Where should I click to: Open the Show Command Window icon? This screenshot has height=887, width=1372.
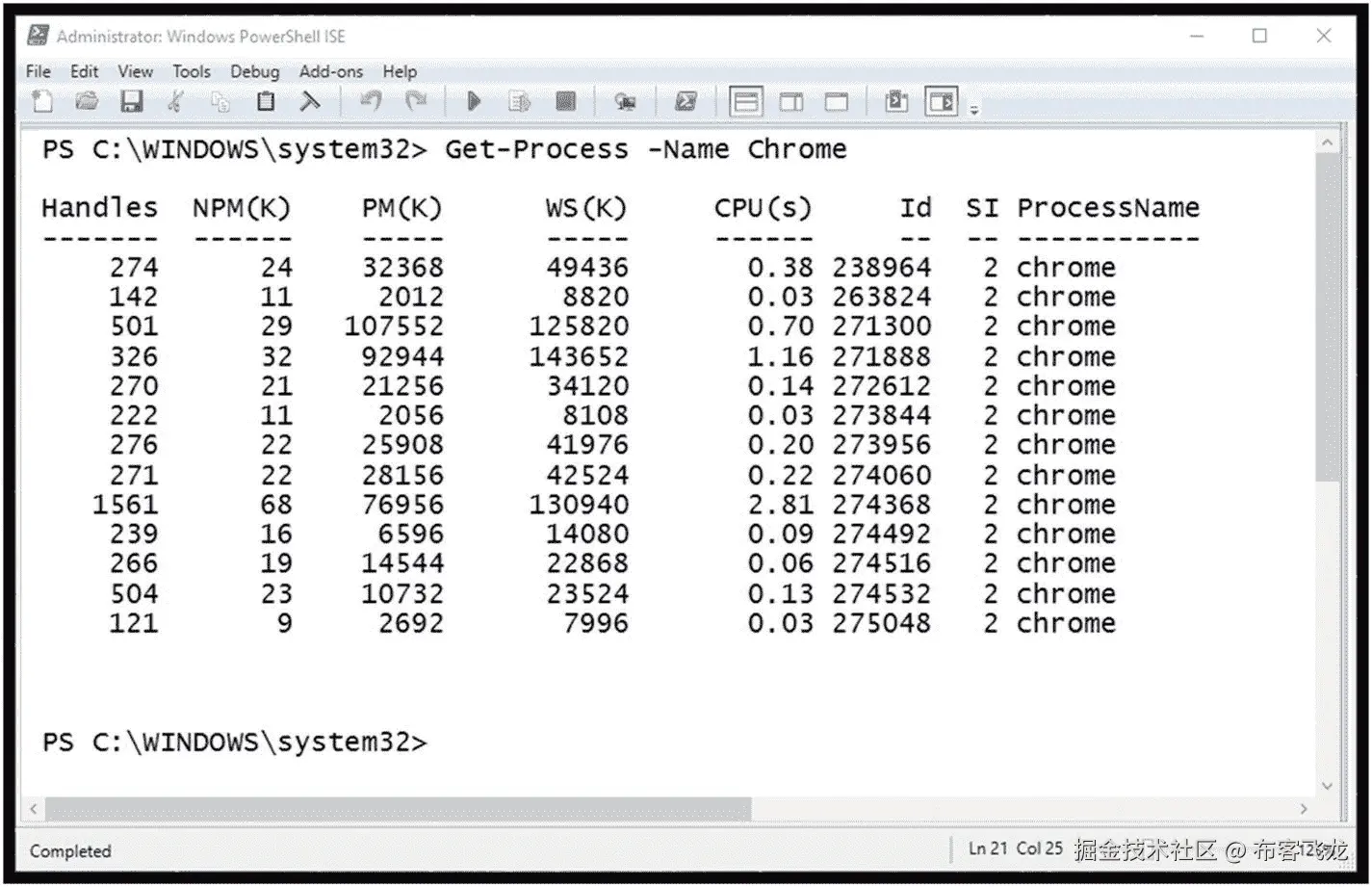pyautogui.click(x=896, y=100)
